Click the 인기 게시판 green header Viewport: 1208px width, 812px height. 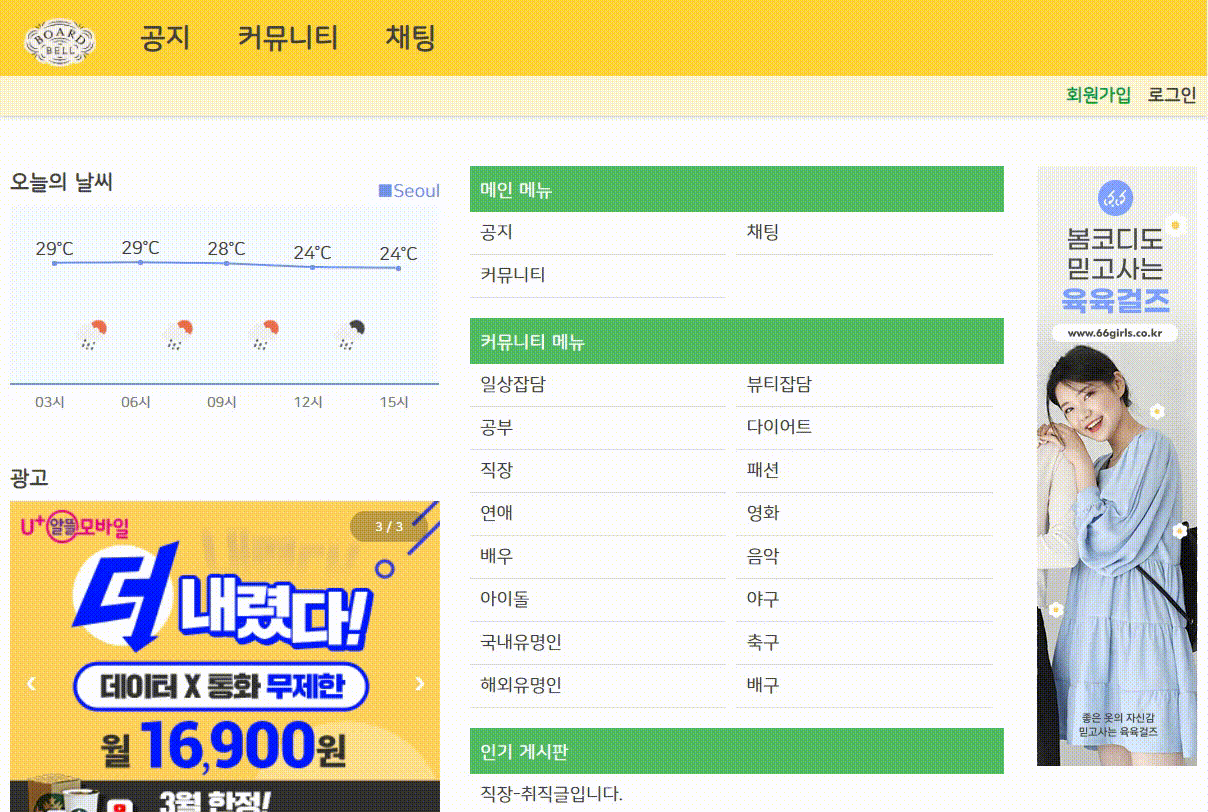(x=737, y=752)
